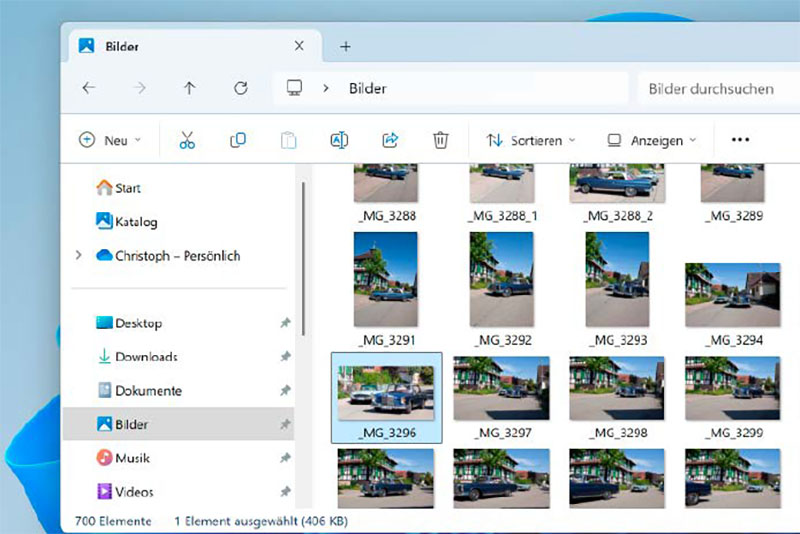Expand Christoph – Persönlich tree node
Screen dimensions: 800x534
click(x=78, y=255)
